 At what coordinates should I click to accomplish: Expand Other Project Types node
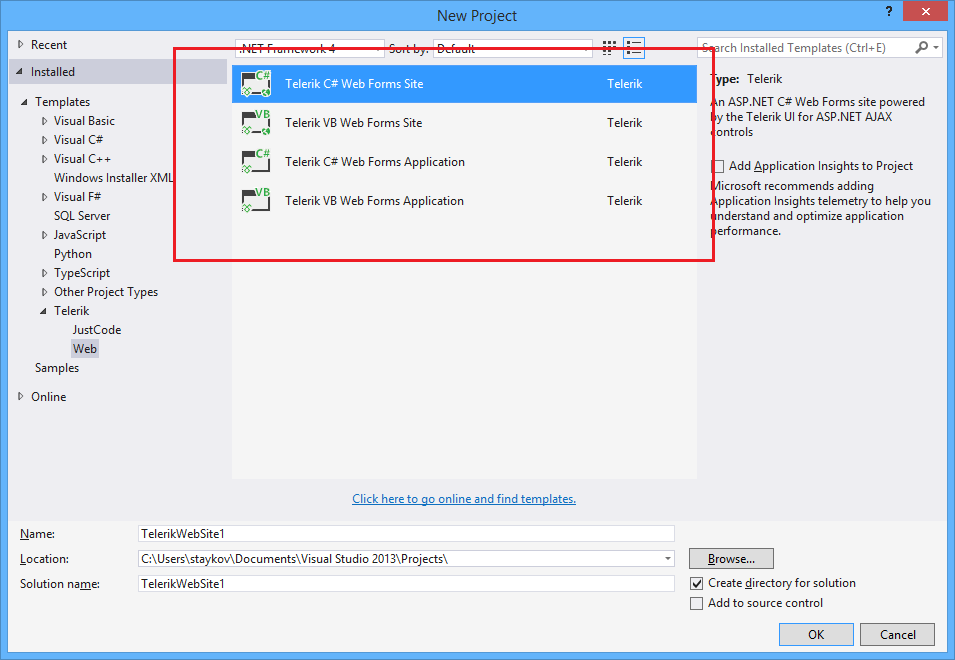pos(44,292)
